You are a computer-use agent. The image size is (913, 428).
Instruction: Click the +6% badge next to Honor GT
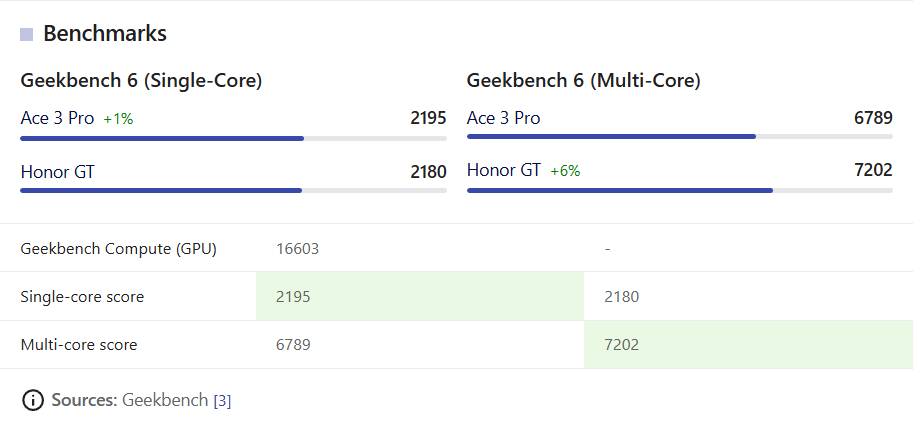(565, 171)
